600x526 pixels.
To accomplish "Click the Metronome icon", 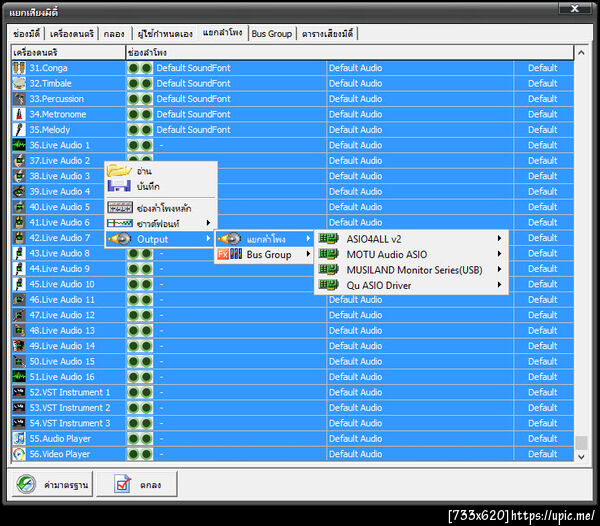I will pos(19,114).
